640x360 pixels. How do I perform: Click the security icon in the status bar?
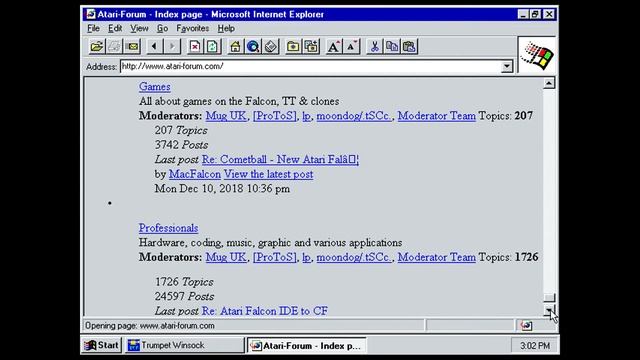pyautogui.click(x=526, y=325)
